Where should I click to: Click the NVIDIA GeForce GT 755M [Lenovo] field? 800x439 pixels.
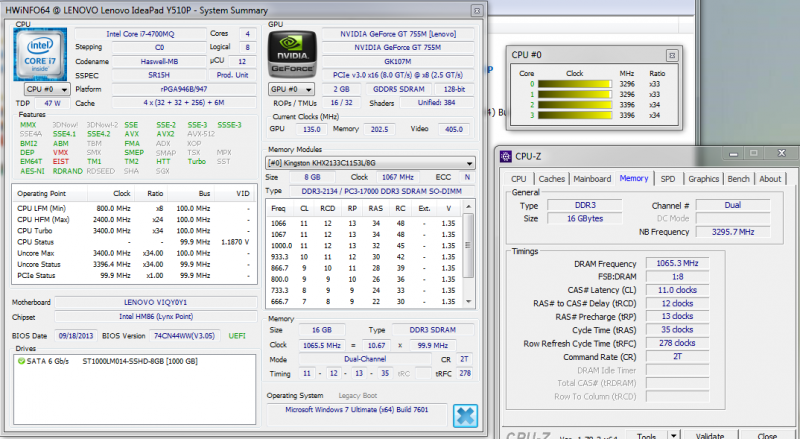[398, 34]
